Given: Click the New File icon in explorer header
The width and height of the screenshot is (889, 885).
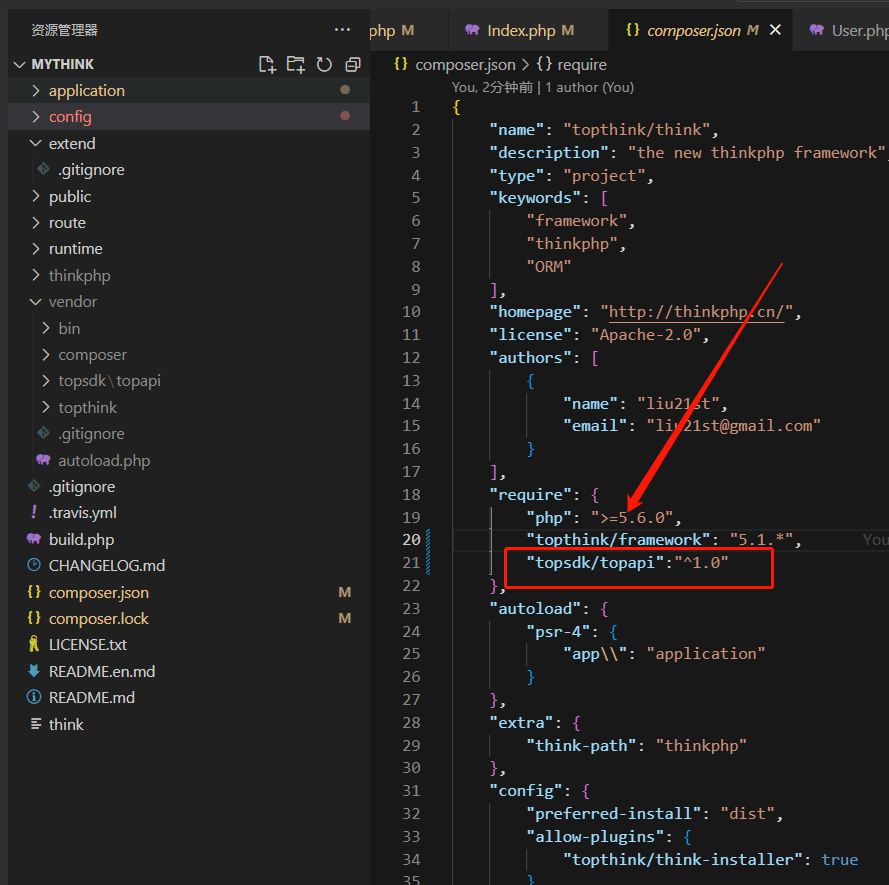Looking at the screenshot, I should [x=267, y=64].
